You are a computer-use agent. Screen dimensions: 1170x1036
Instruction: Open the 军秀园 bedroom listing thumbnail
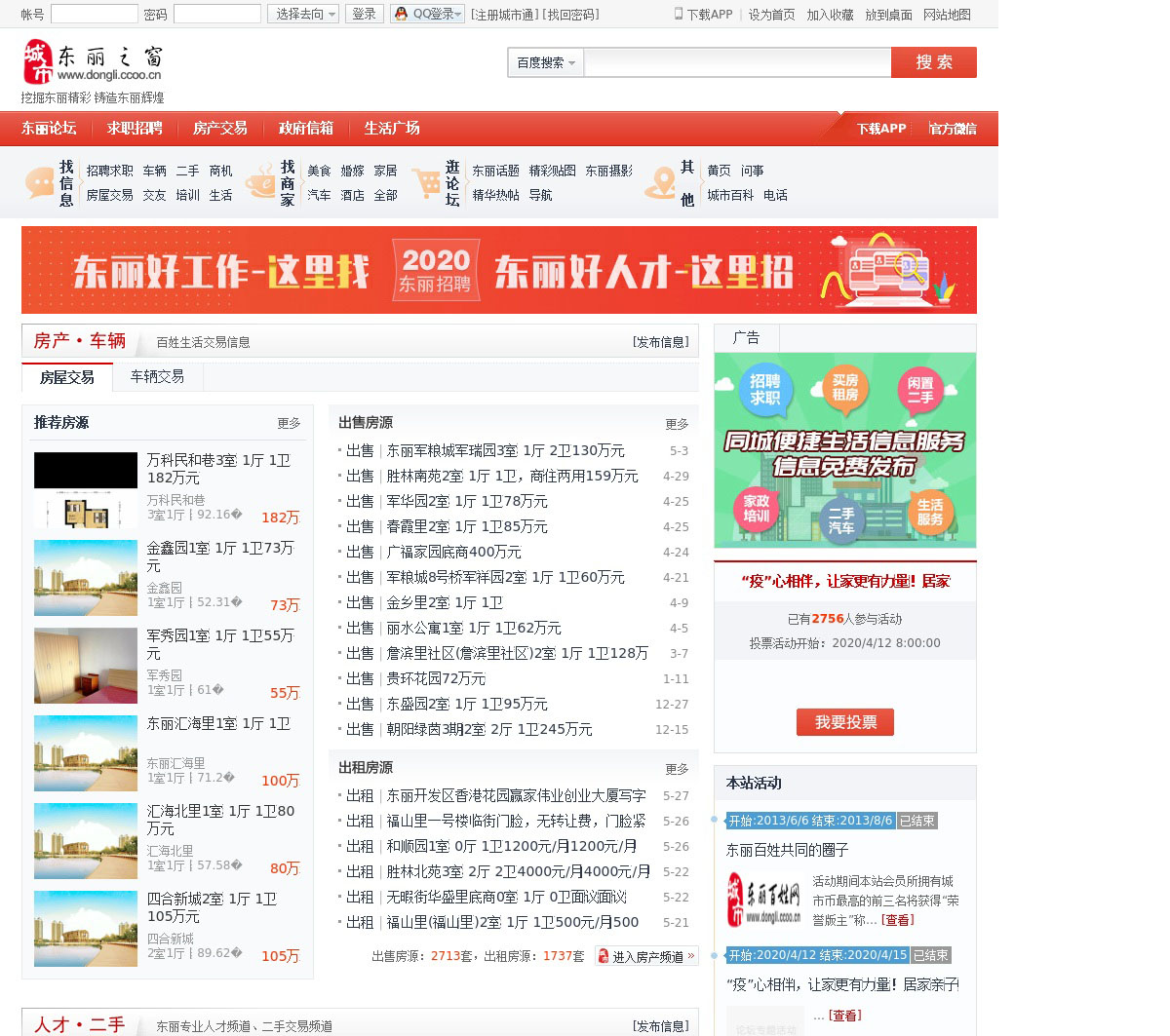86,666
